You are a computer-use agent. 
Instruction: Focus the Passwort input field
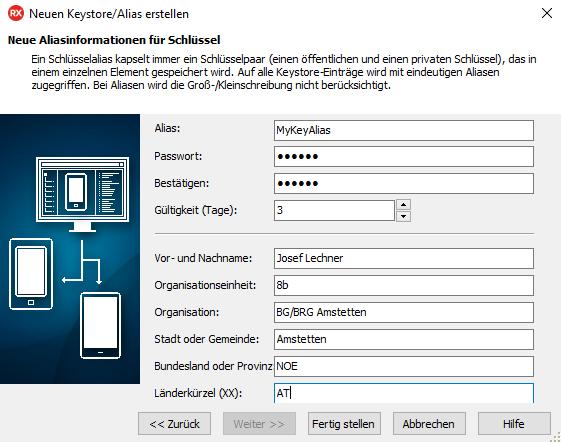[404, 156]
